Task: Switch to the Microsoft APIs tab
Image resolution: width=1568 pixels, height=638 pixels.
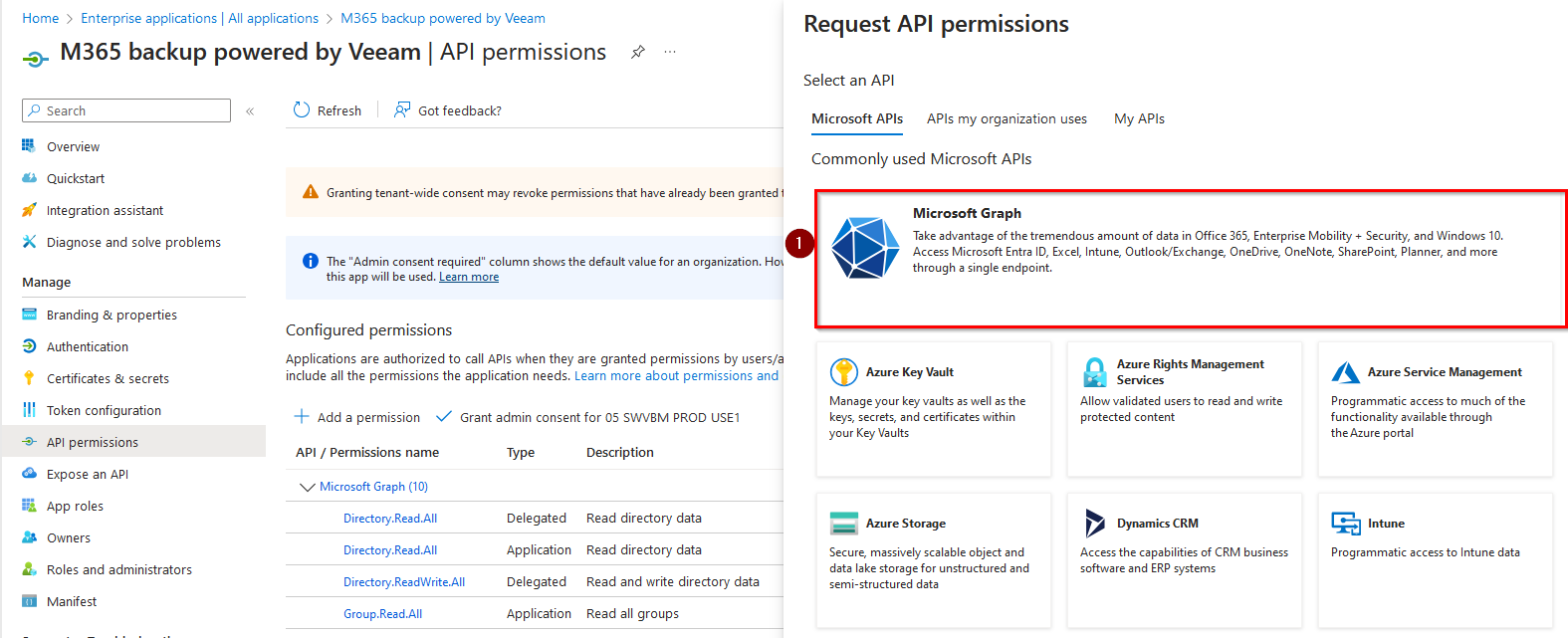Action: click(857, 118)
